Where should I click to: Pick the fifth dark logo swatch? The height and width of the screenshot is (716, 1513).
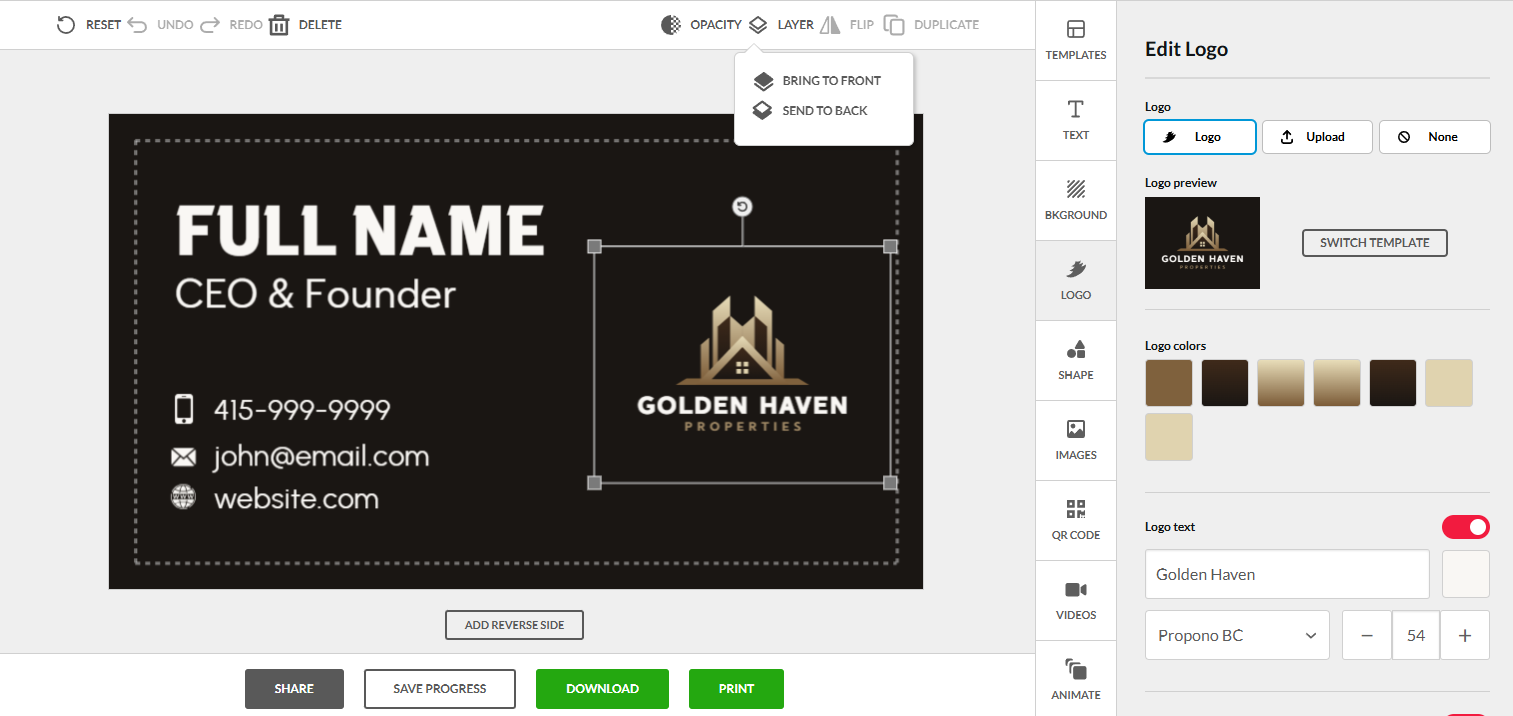pyautogui.click(x=1393, y=383)
